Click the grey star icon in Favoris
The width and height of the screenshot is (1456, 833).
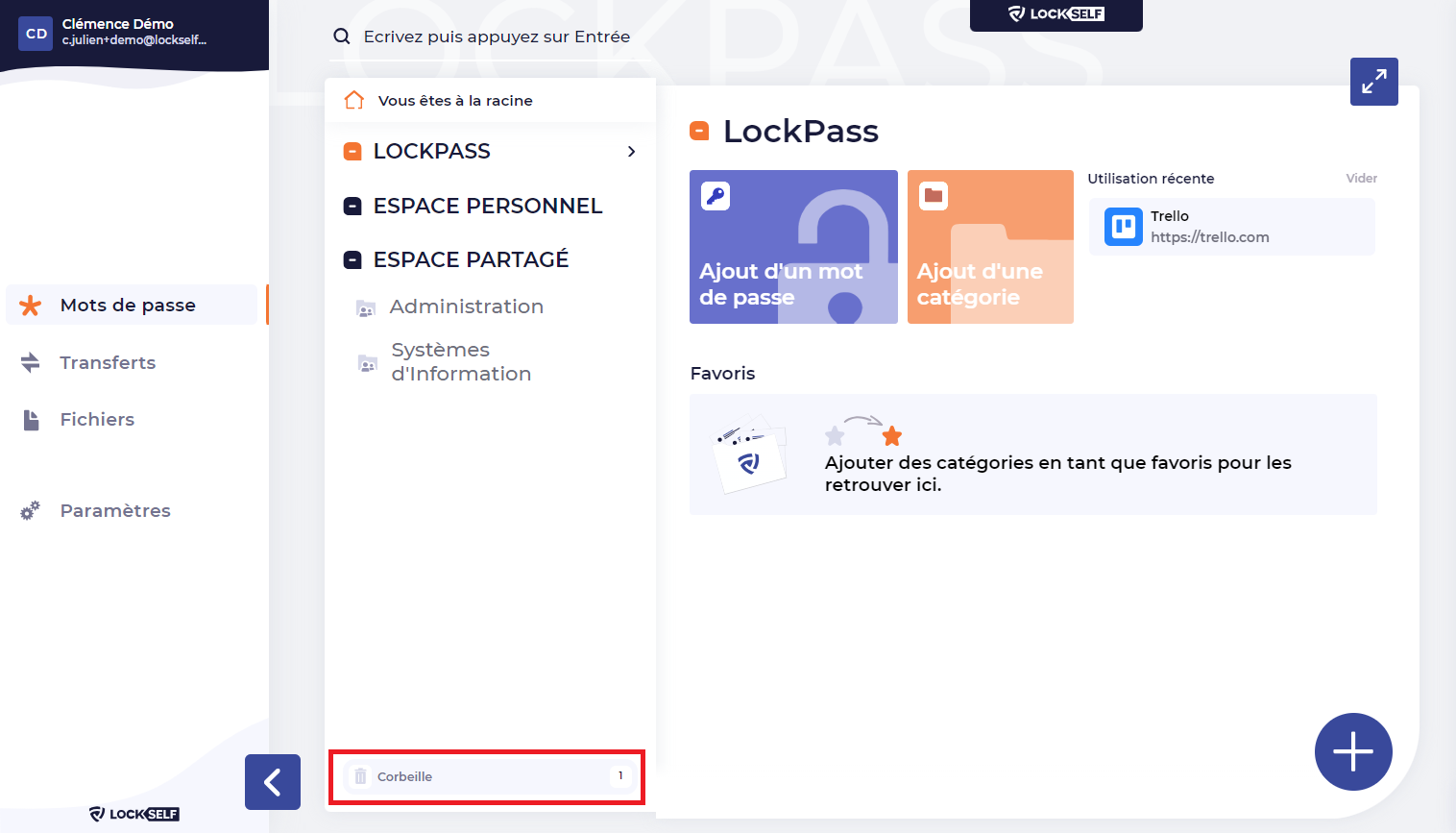835,436
